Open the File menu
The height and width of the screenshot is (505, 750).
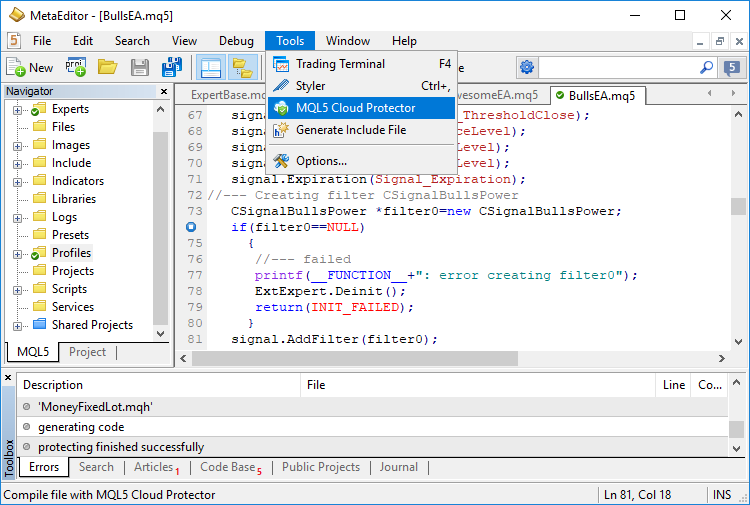click(x=42, y=41)
